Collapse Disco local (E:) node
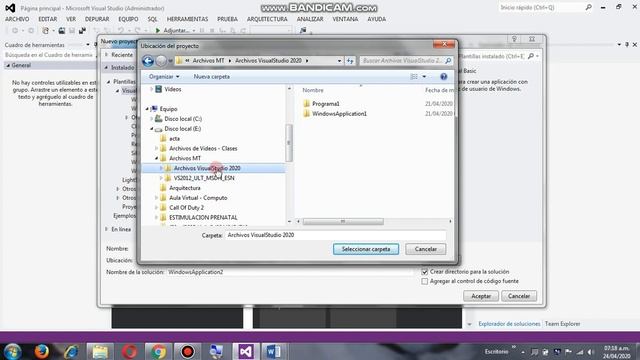The height and width of the screenshot is (360, 640). (x=151, y=129)
